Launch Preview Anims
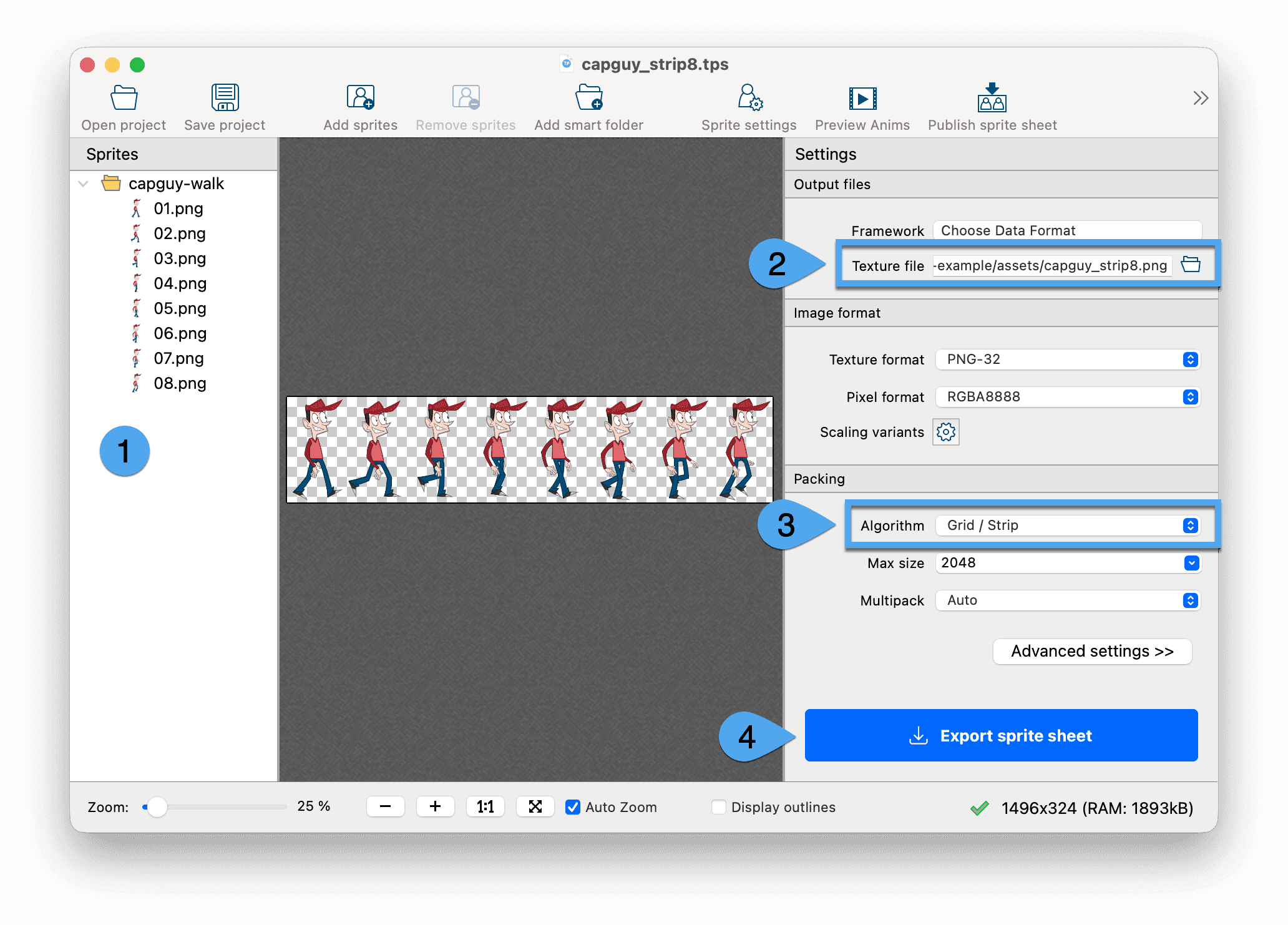The width and height of the screenshot is (1288, 925). coord(862,107)
